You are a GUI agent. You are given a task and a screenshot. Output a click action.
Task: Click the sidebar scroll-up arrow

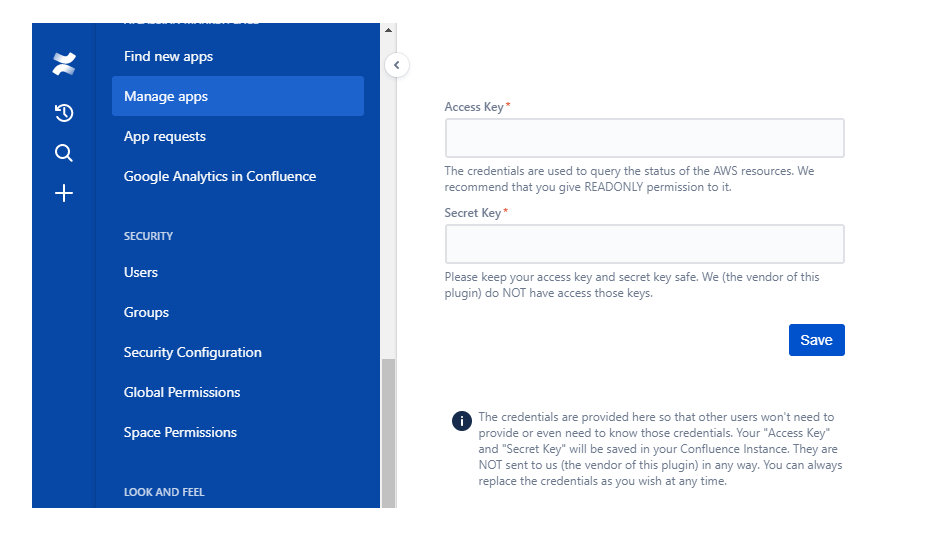pyautogui.click(x=388, y=30)
